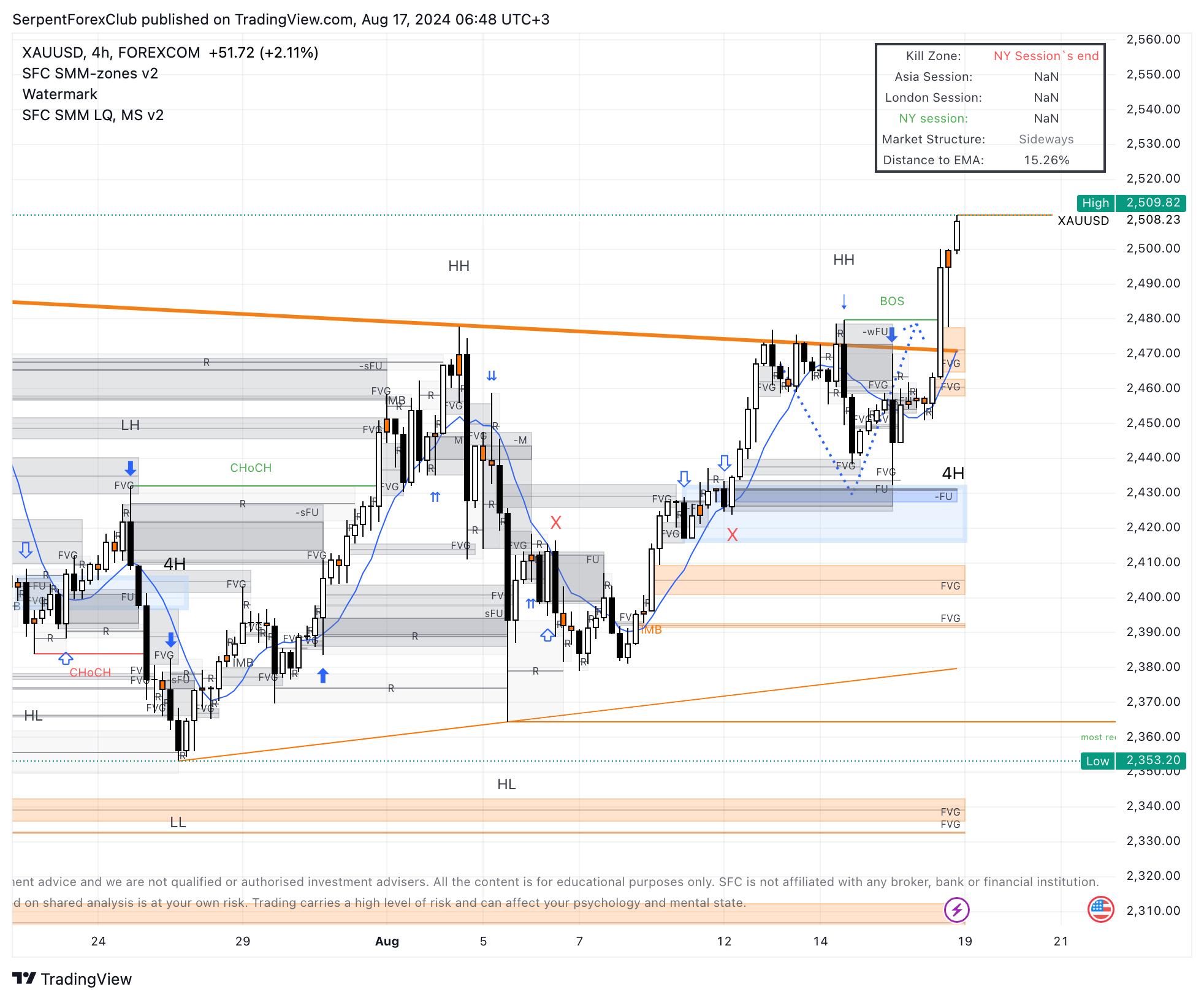Click the green 'Low' price label

[x=1097, y=761]
